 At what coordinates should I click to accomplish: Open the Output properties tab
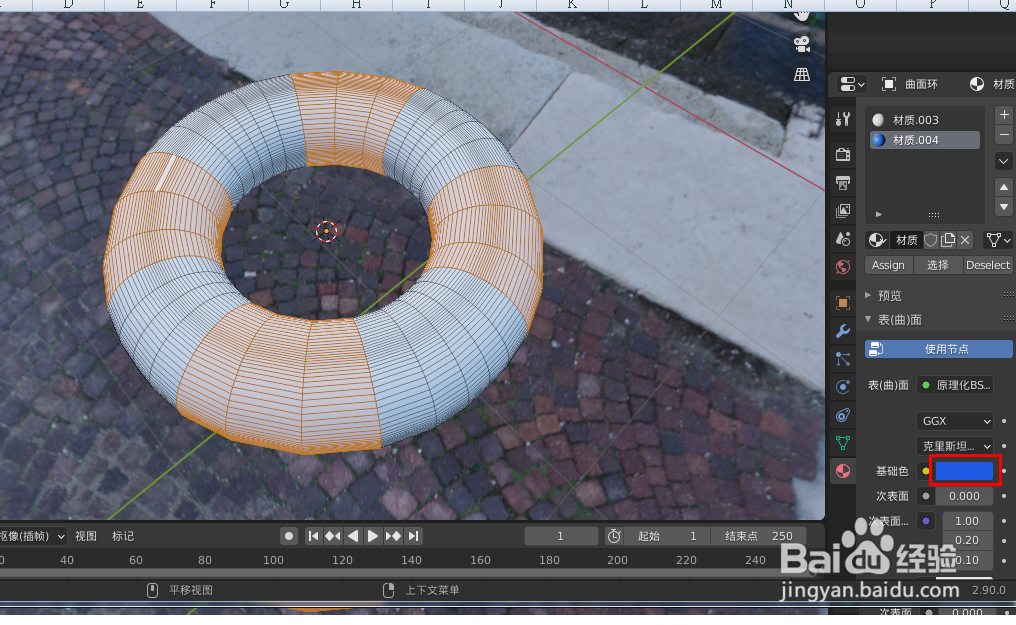pos(842,182)
